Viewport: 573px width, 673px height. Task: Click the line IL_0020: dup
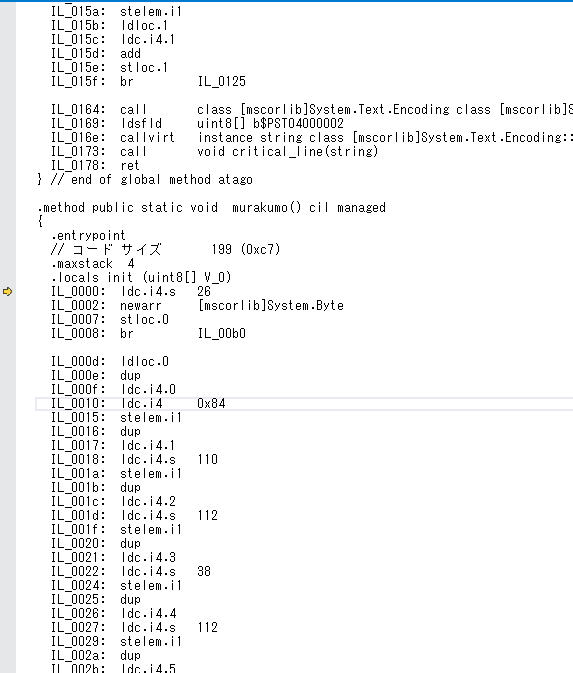pos(96,543)
